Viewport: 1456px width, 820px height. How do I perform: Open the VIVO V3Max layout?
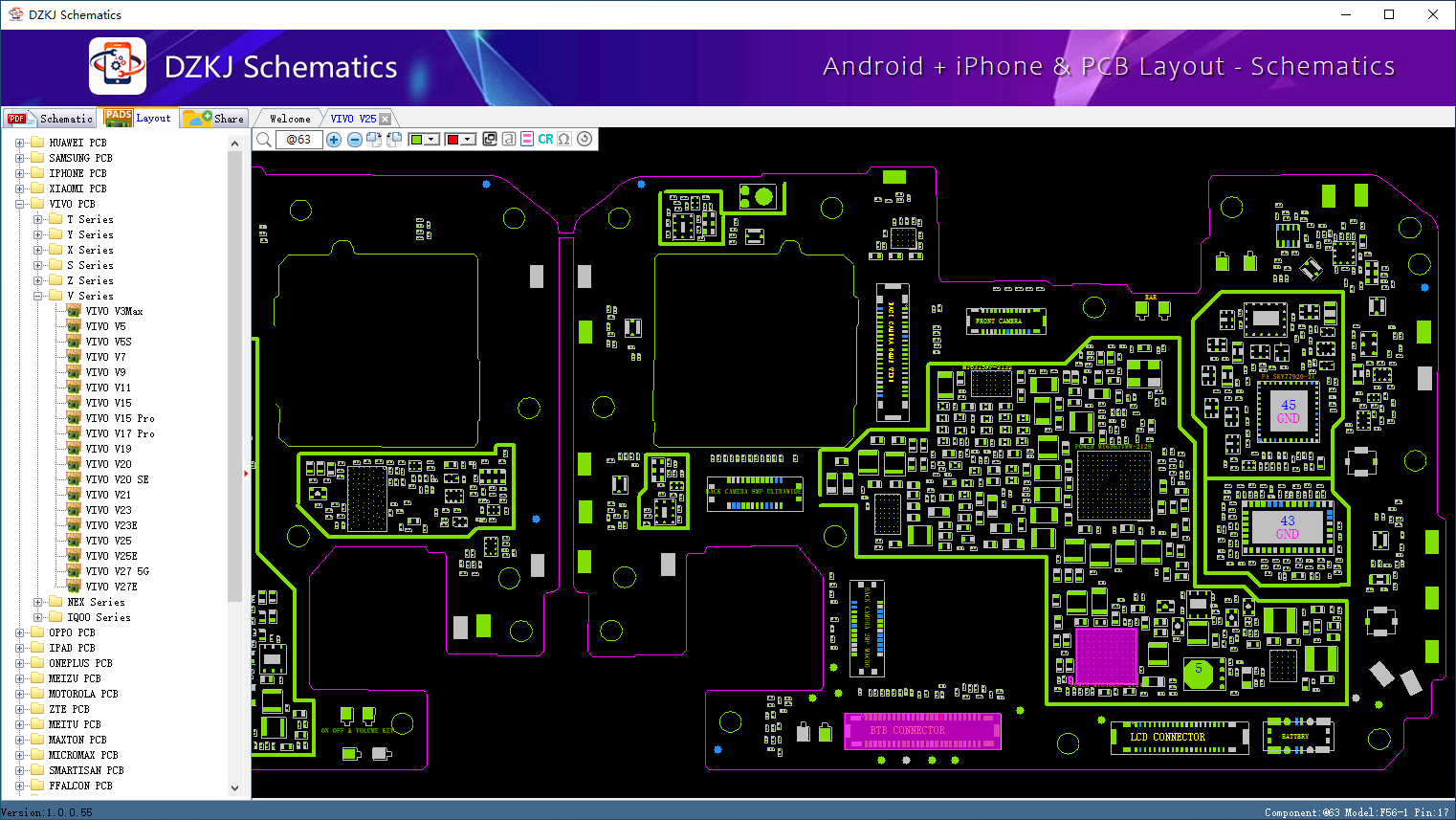coord(114,311)
